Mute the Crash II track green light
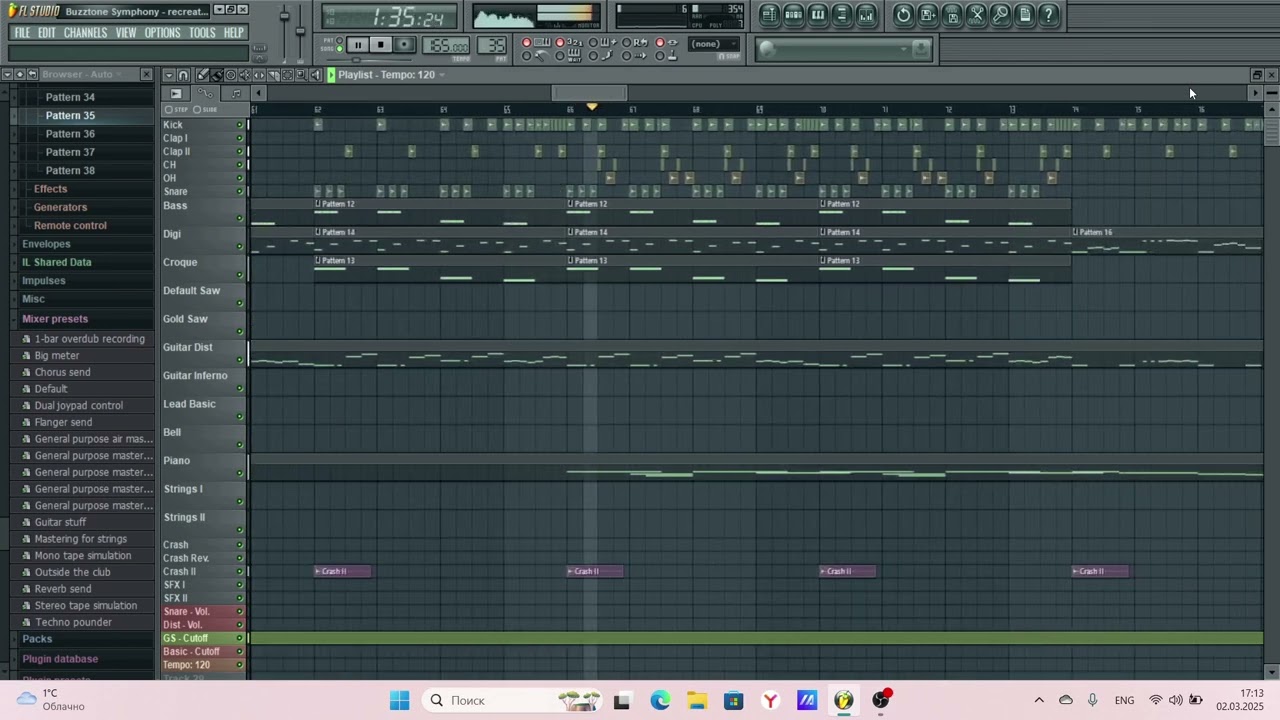Viewport: 1280px width, 720px height. [x=240, y=572]
